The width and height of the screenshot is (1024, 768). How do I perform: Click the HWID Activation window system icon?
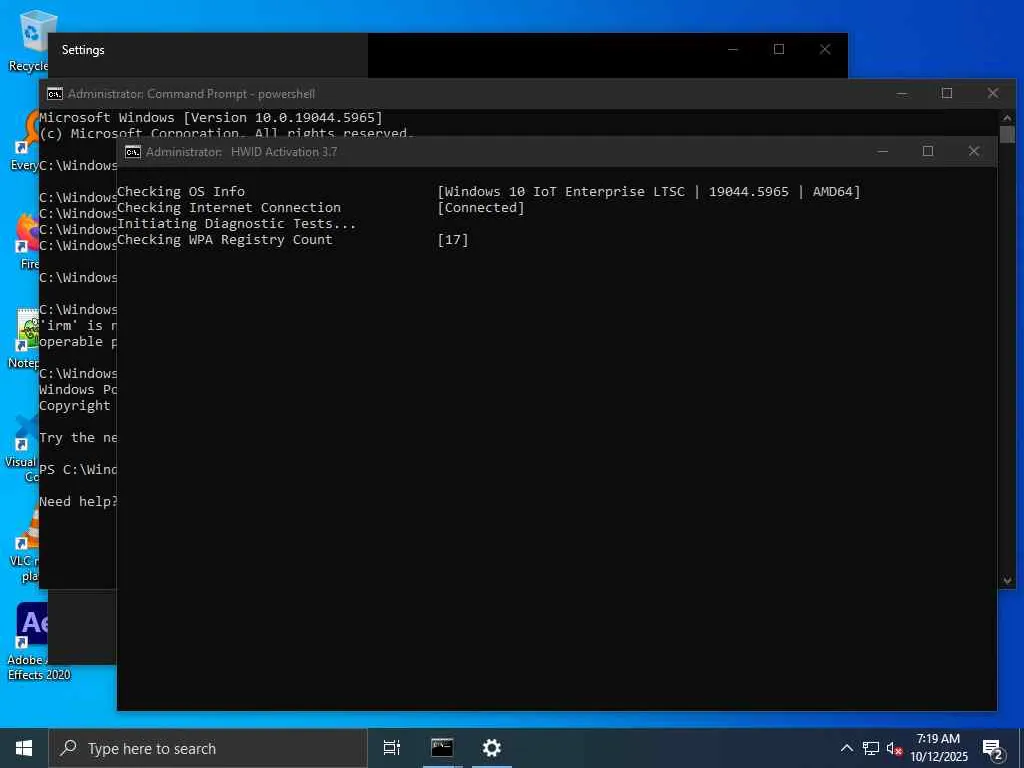click(133, 152)
